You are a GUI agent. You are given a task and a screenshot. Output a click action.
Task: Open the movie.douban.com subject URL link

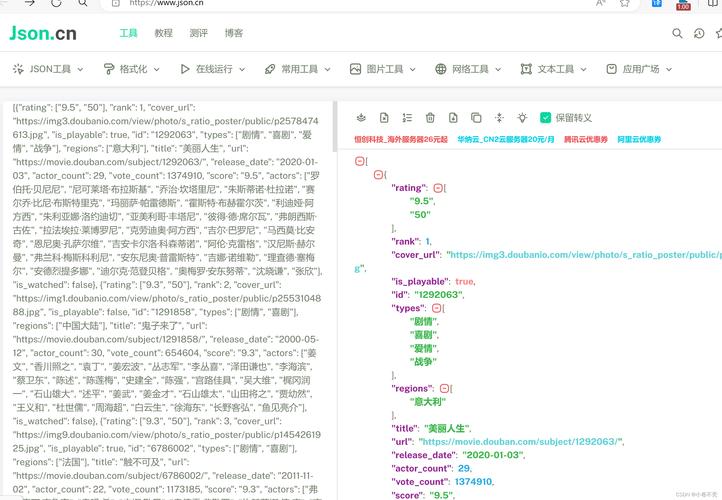click(x=521, y=442)
